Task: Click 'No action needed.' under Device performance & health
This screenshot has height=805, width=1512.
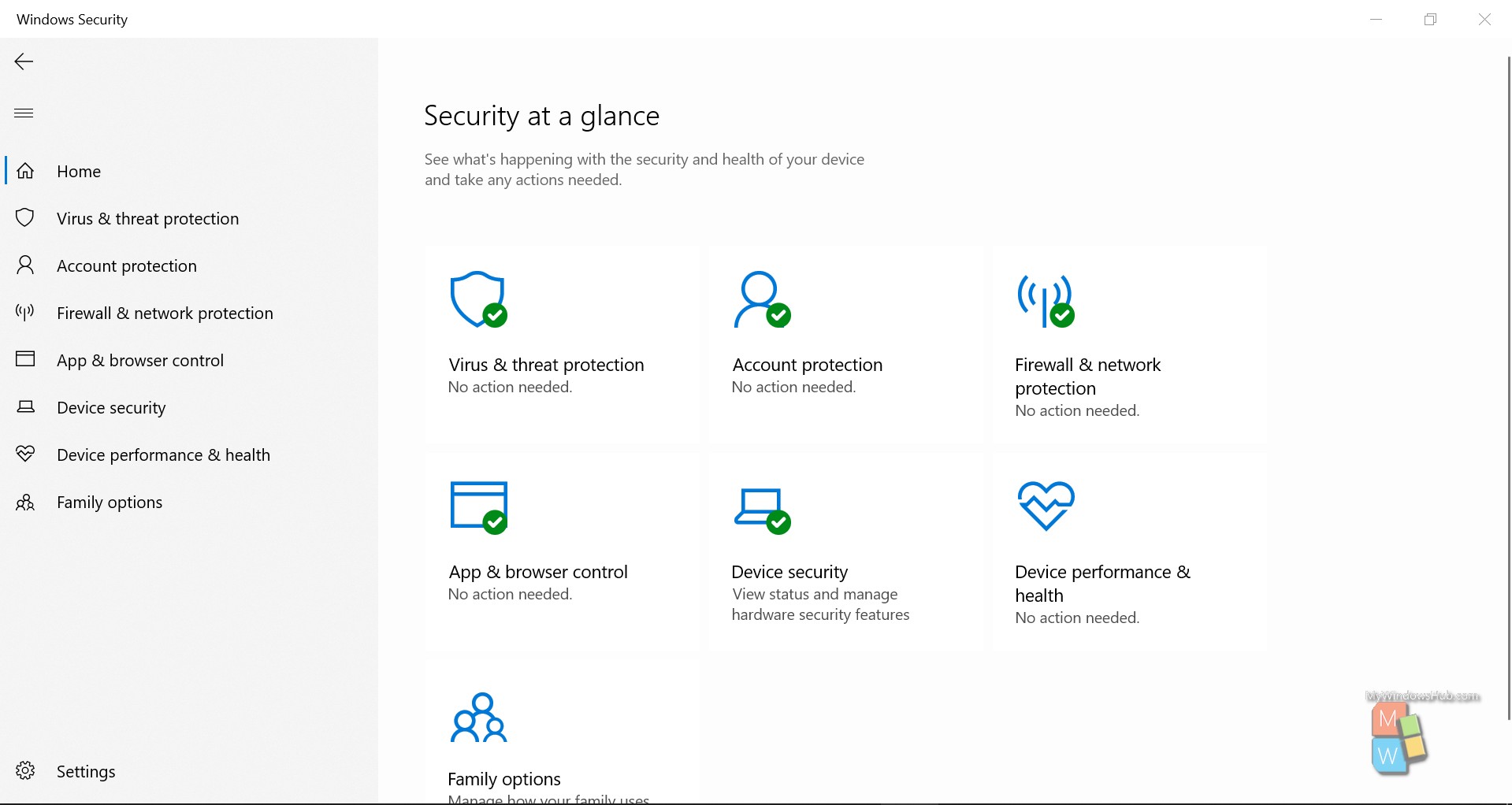Action: pos(1077,618)
